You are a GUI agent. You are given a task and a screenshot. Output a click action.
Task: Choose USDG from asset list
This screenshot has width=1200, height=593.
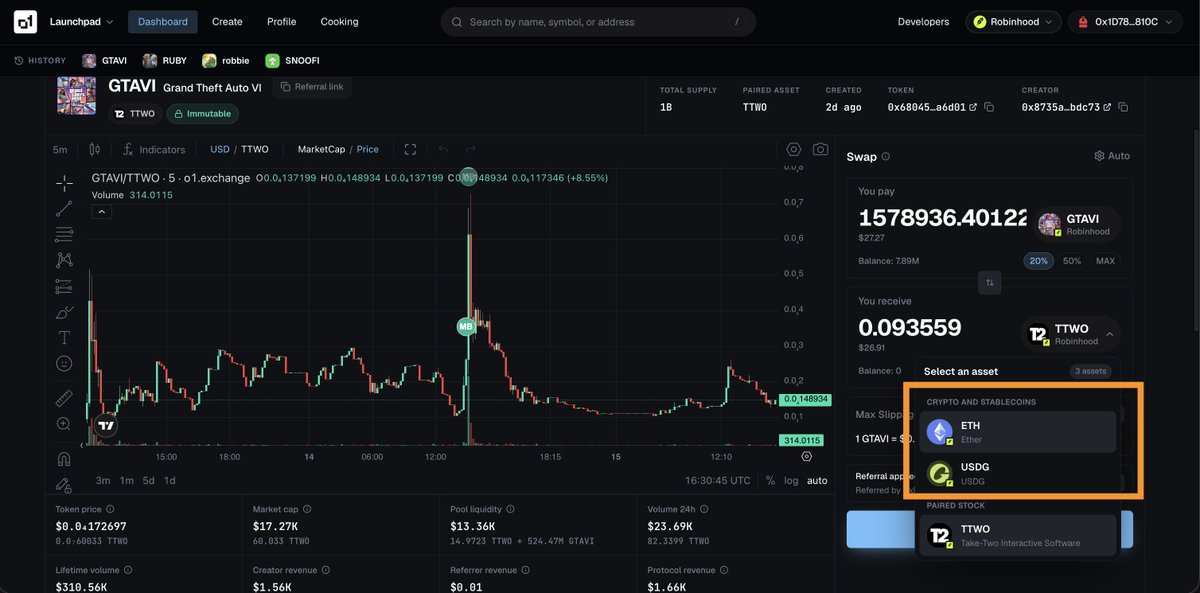coord(1018,473)
